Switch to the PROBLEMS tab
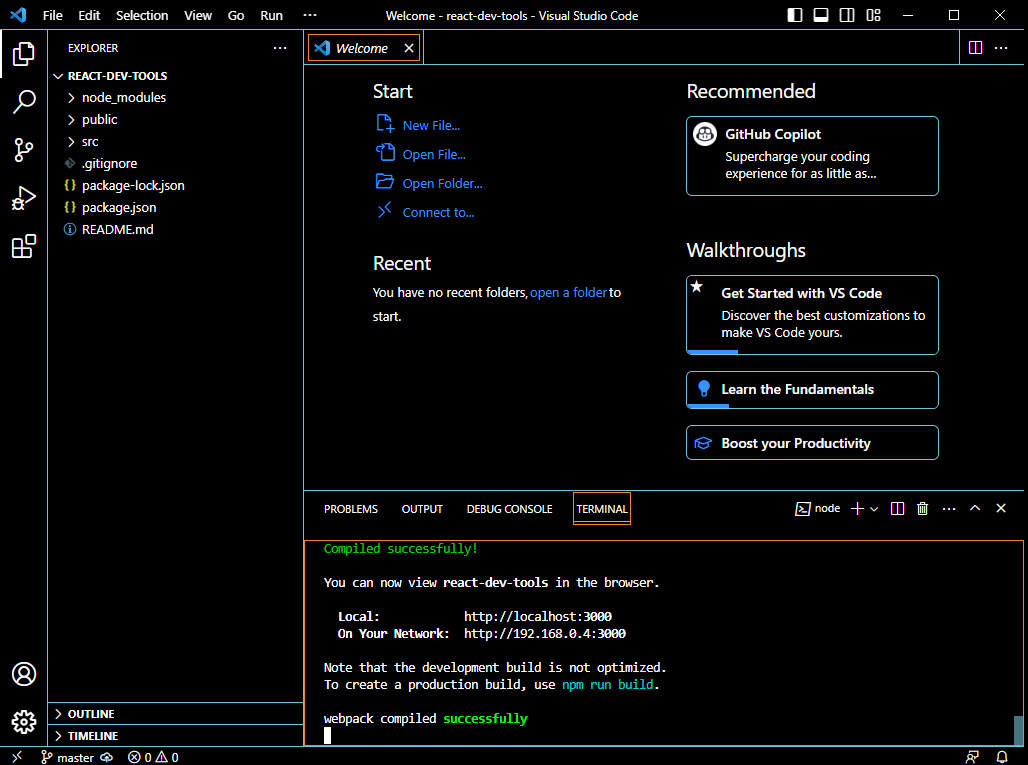The width and height of the screenshot is (1028, 765). tap(351, 509)
